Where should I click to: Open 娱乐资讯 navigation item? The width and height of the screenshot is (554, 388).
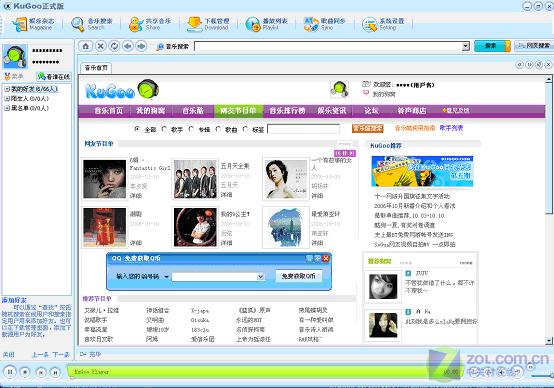331,111
